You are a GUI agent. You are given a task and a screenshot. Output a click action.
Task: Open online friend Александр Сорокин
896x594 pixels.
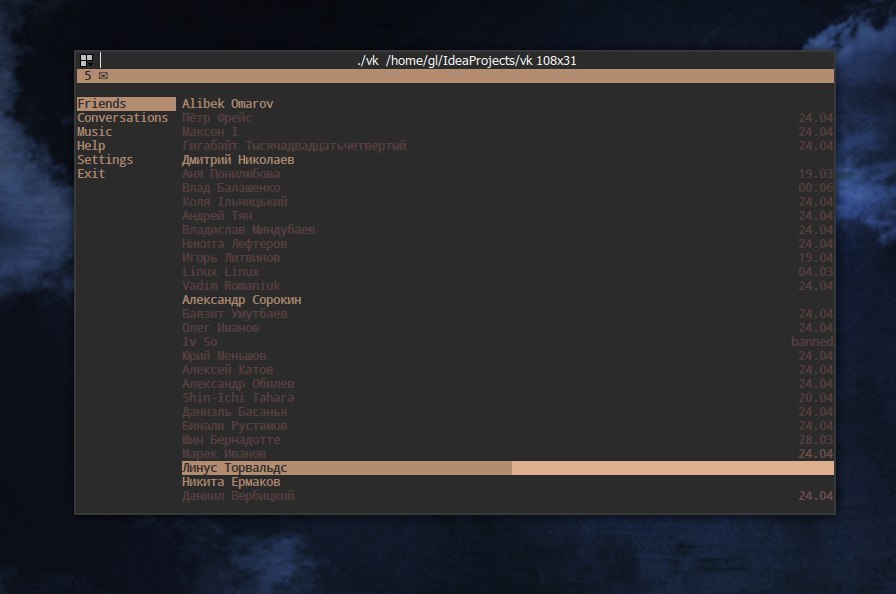tap(241, 299)
